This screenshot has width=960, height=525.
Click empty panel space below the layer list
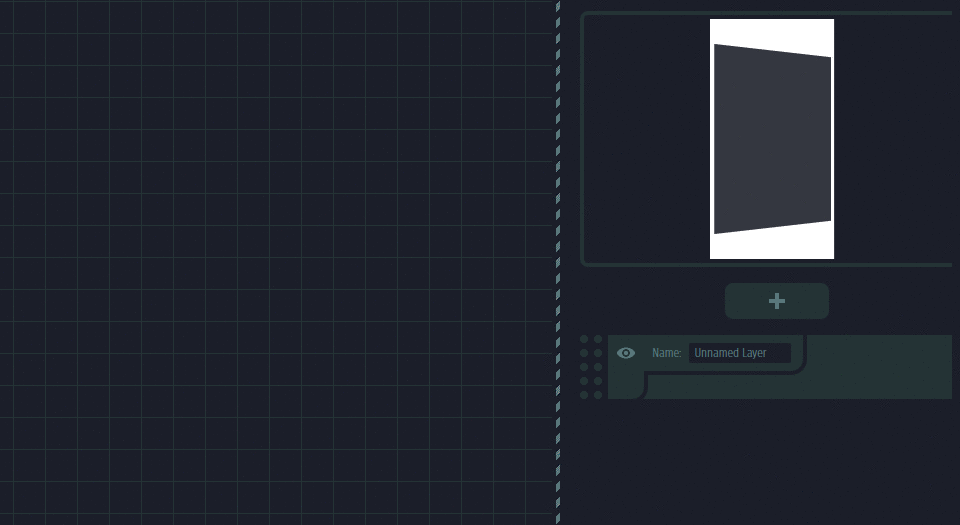click(x=760, y=460)
